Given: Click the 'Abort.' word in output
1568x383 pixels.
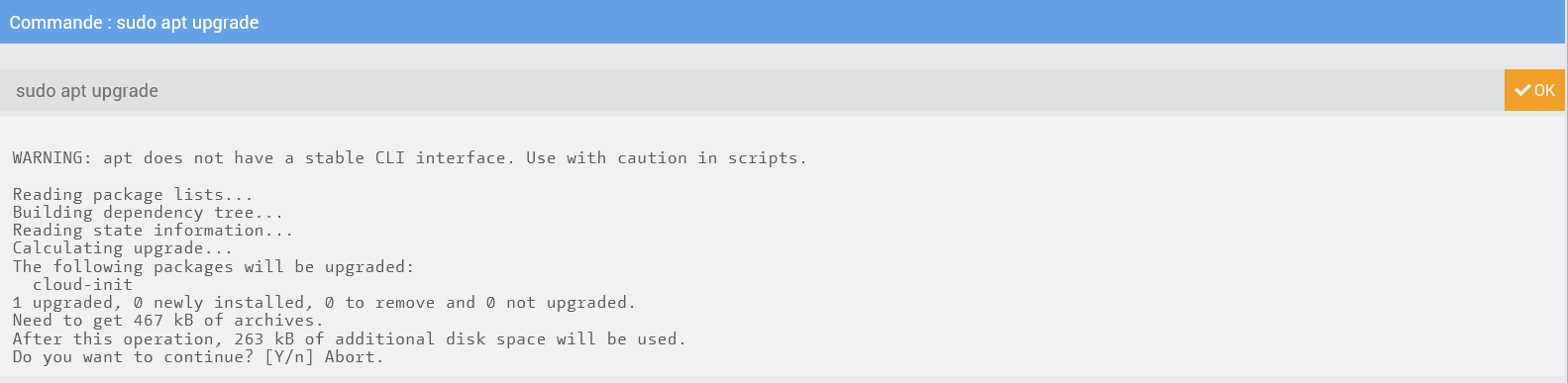Looking at the screenshot, I should click(x=354, y=357).
